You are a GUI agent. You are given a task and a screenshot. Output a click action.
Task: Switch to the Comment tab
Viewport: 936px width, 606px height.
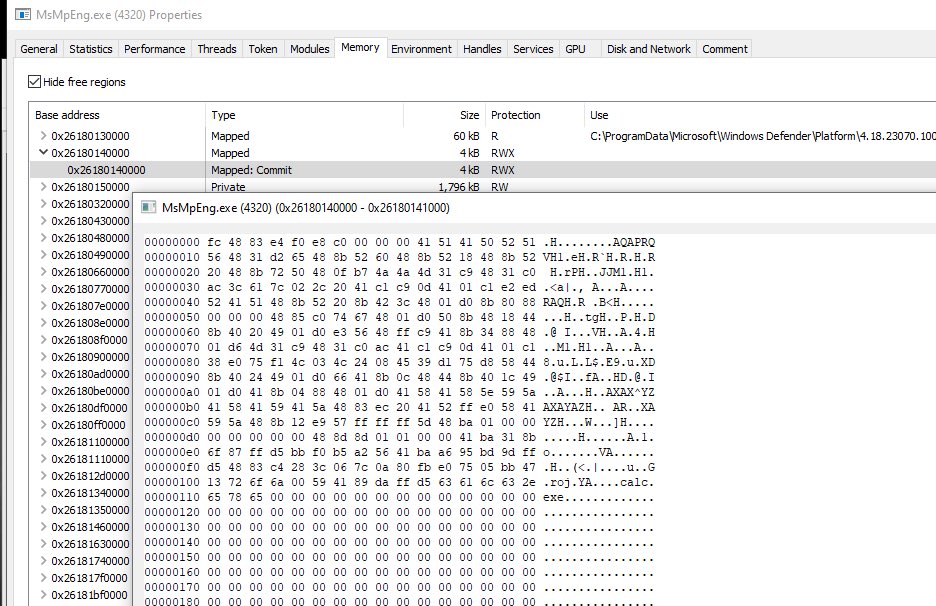(725, 49)
